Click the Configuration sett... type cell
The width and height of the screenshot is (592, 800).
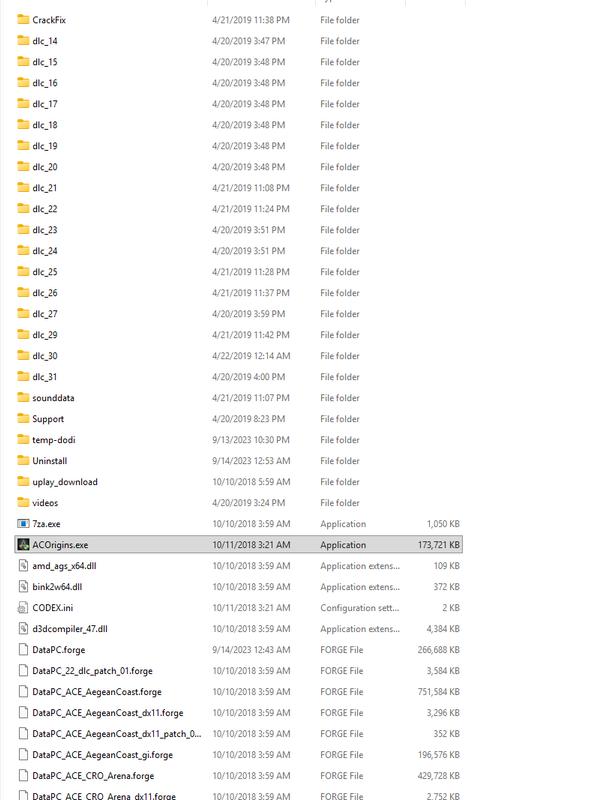pos(360,608)
